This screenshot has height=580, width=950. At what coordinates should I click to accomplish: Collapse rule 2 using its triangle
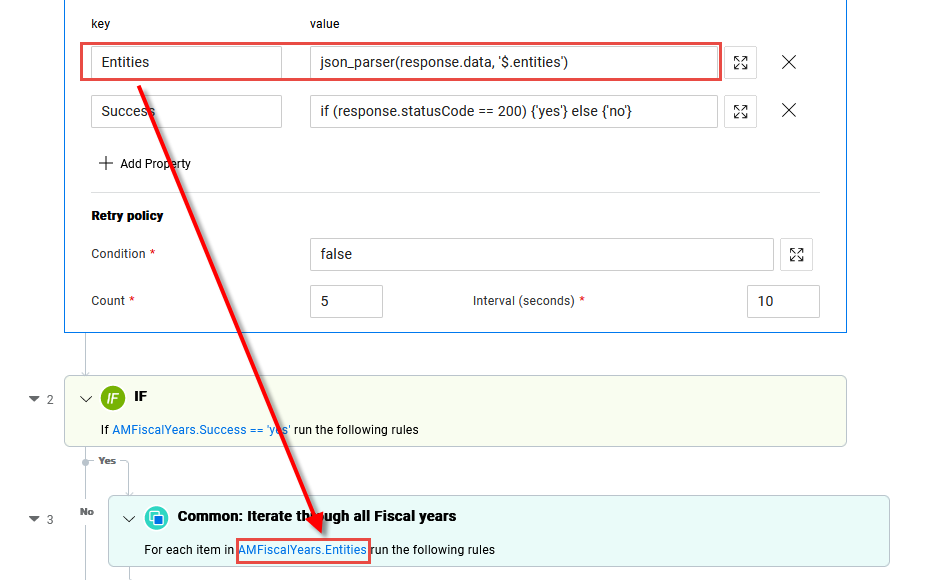tap(33, 398)
